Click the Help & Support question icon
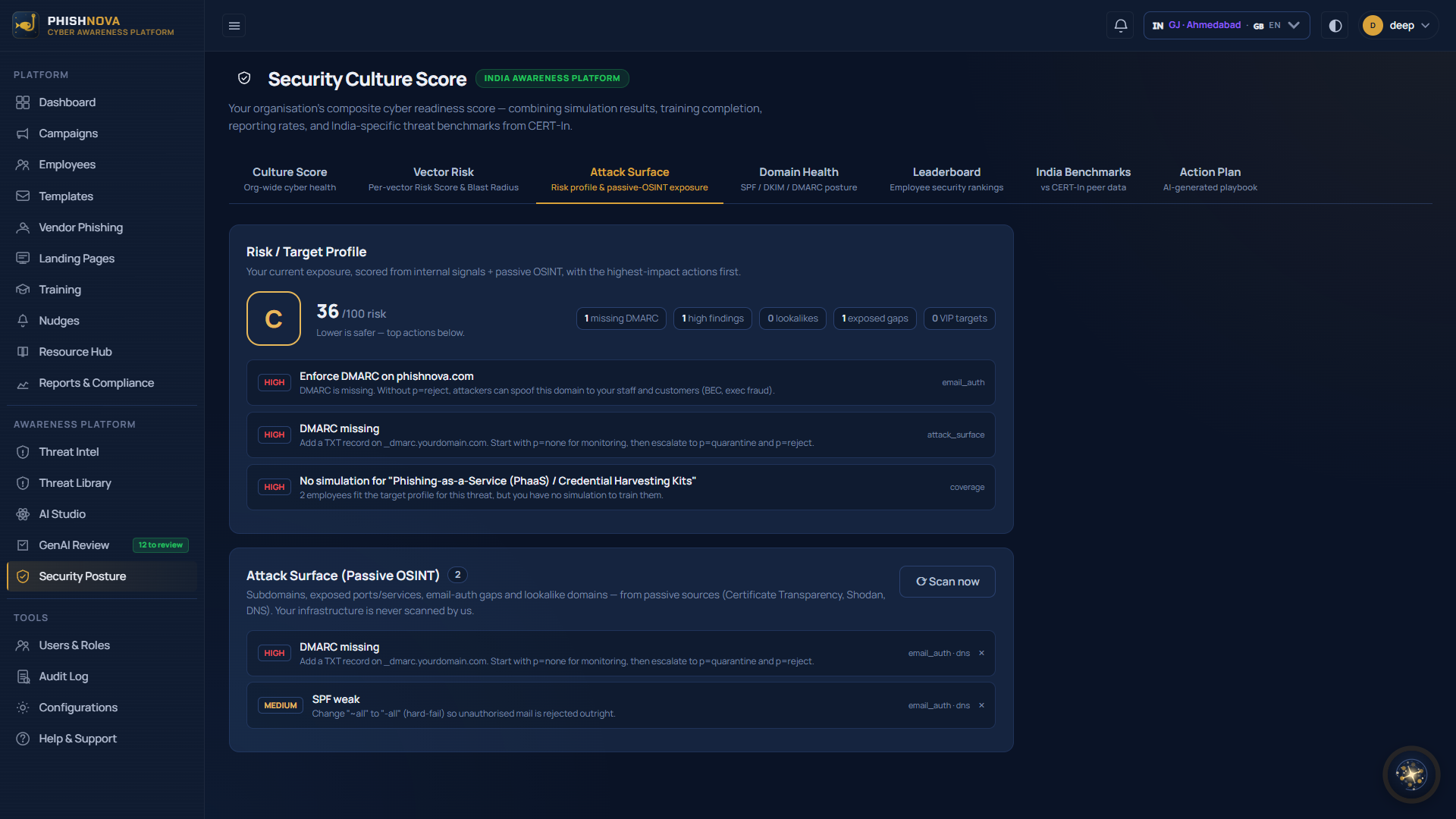This screenshot has width=1456, height=819. [23, 739]
